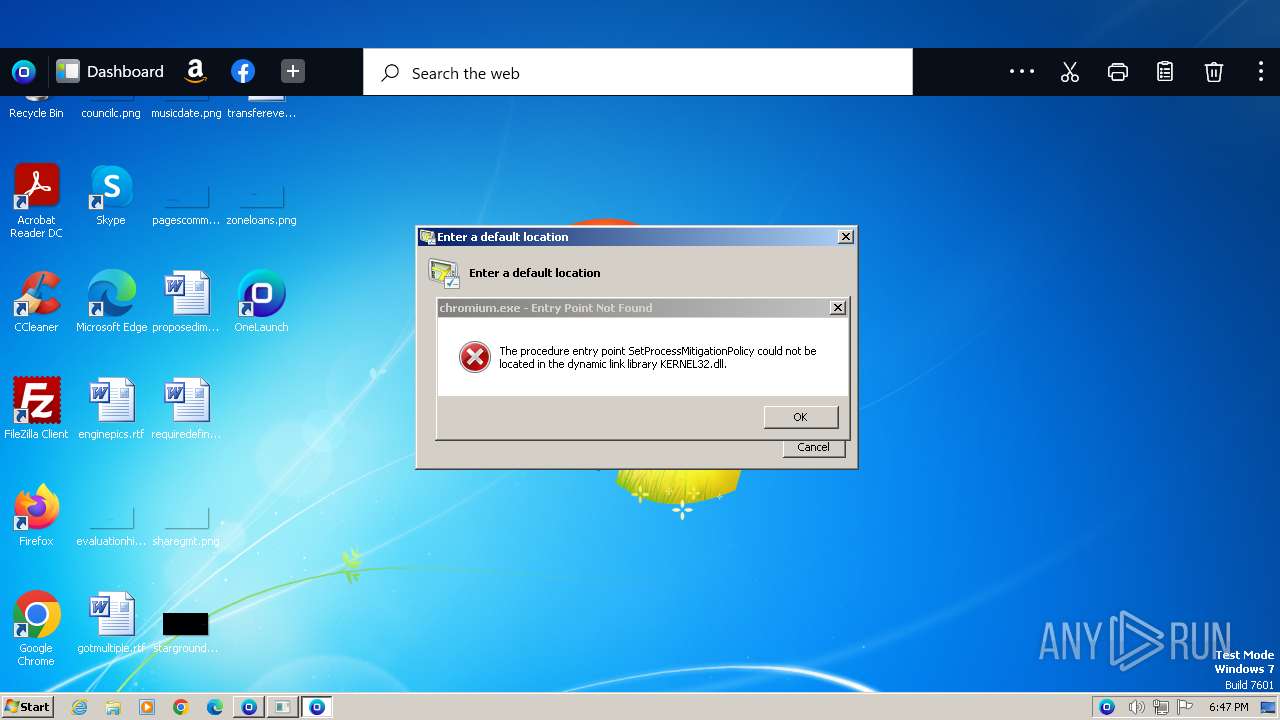The height and width of the screenshot is (720, 1280).
Task: Open the volume speaker tray icon
Action: click(x=1137, y=707)
